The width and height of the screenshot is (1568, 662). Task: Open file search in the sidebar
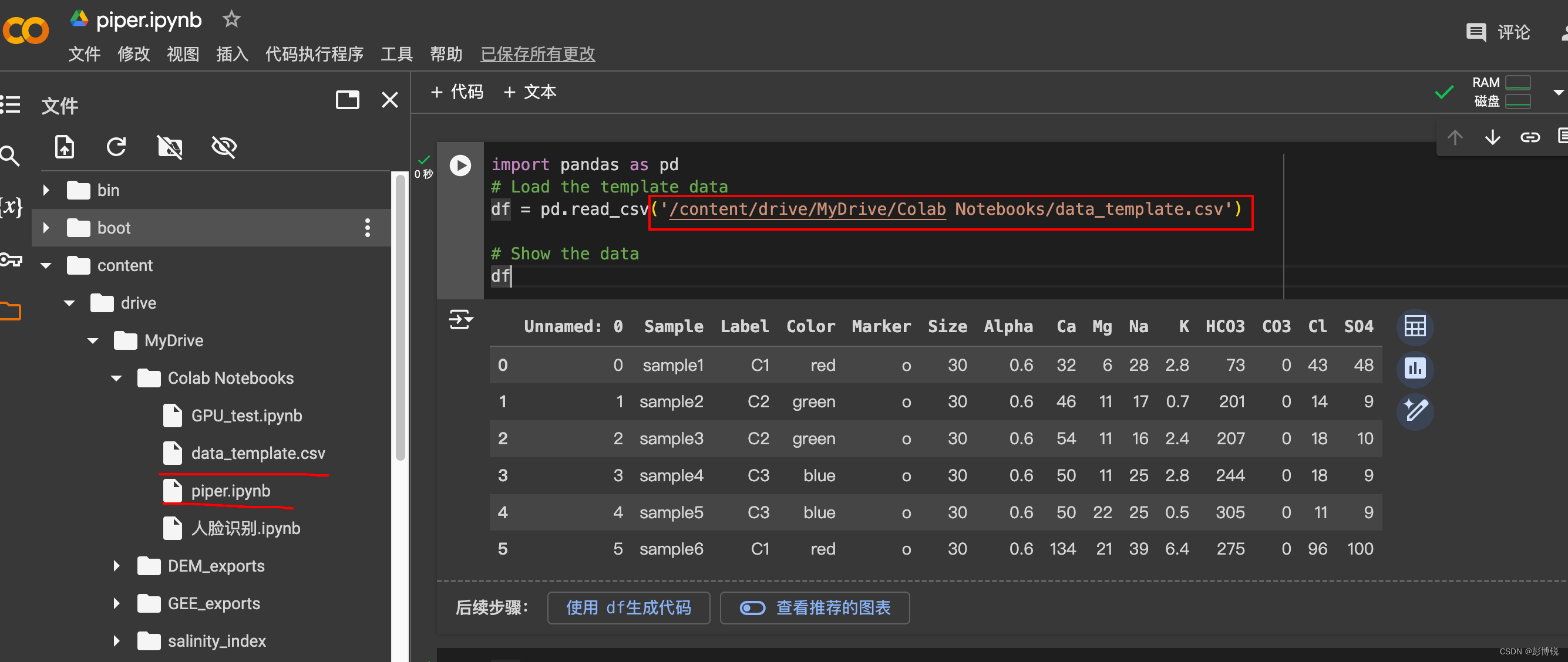(x=11, y=155)
